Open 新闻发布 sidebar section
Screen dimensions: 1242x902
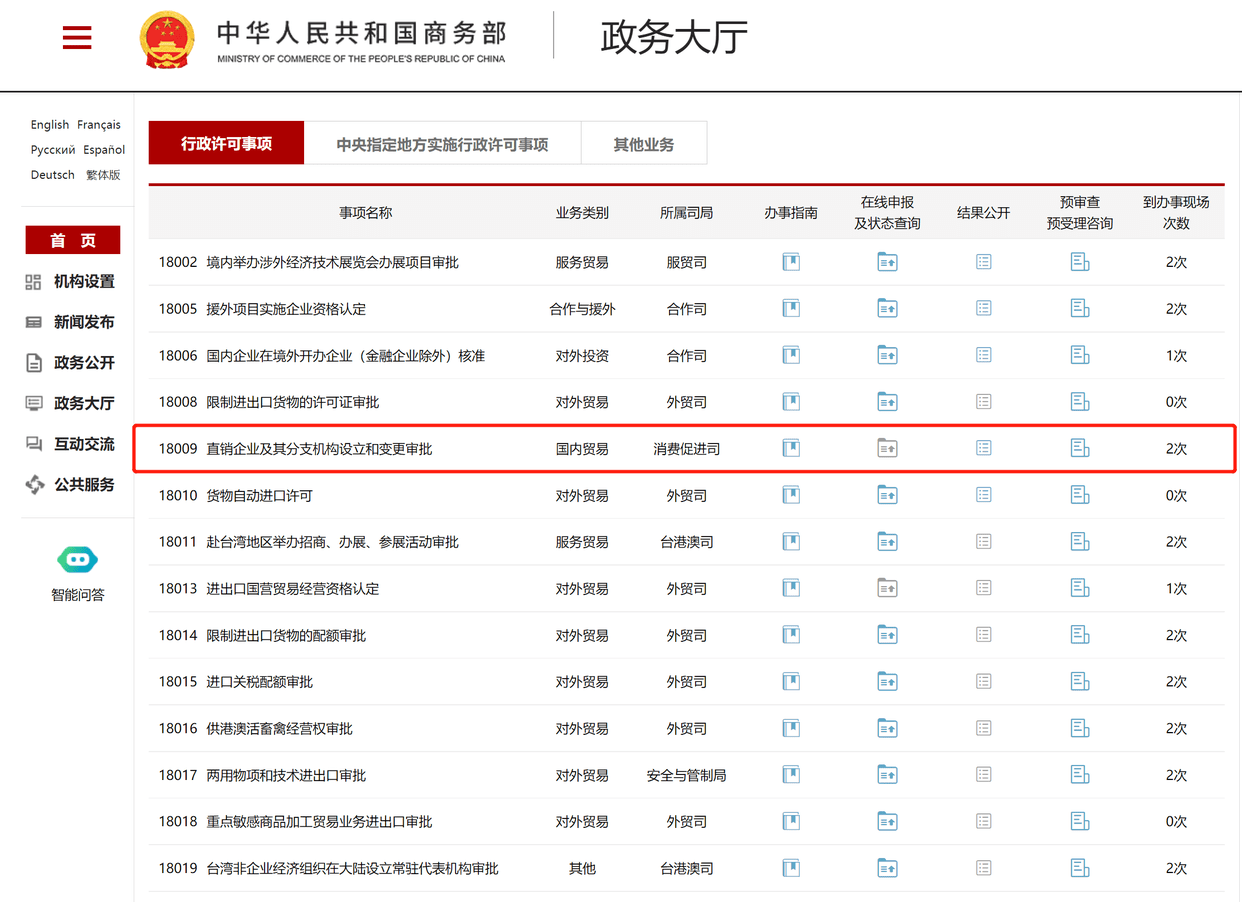click(83, 322)
